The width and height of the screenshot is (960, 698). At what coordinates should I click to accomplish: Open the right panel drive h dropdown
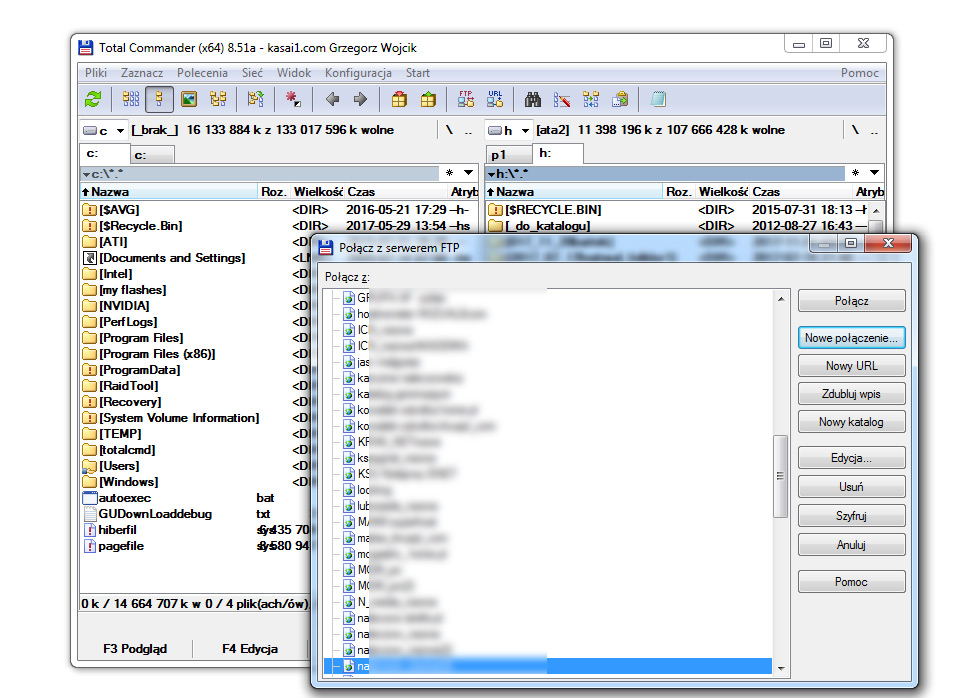[509, 130]
